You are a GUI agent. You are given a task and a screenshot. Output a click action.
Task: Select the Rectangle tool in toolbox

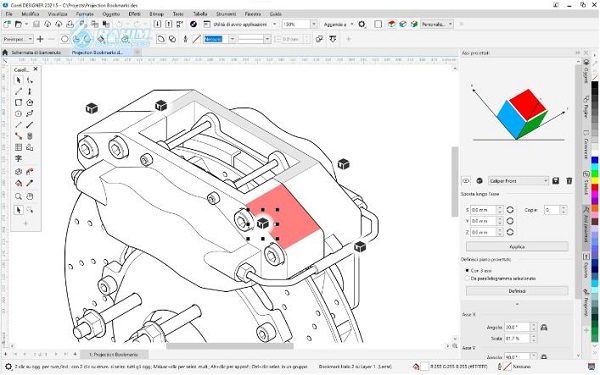click(18, 103)
